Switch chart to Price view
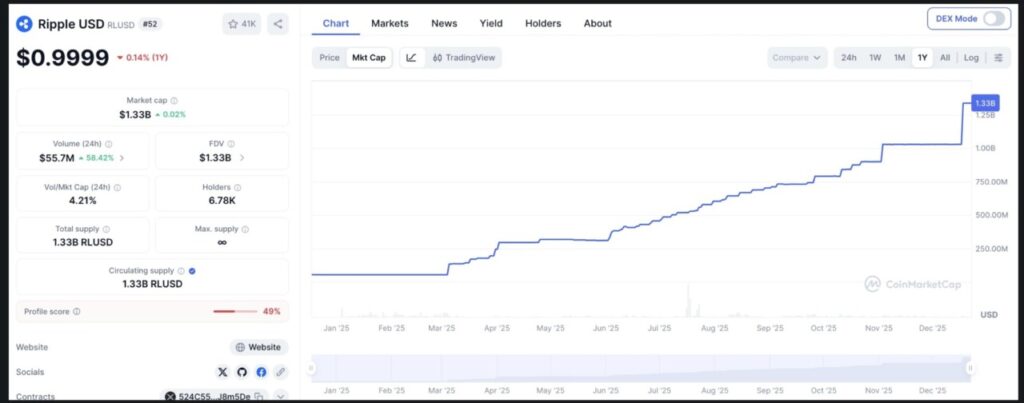This screenshot has width=1024, height=403. point(329,58)
